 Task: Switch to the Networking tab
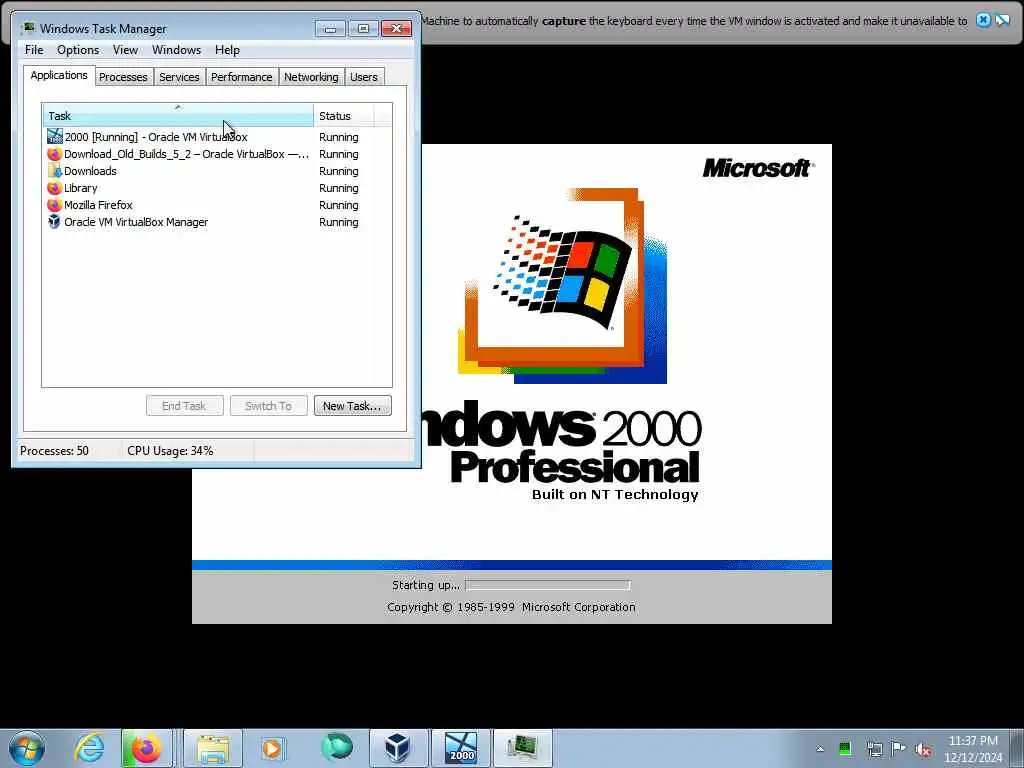tap(311, 77)
